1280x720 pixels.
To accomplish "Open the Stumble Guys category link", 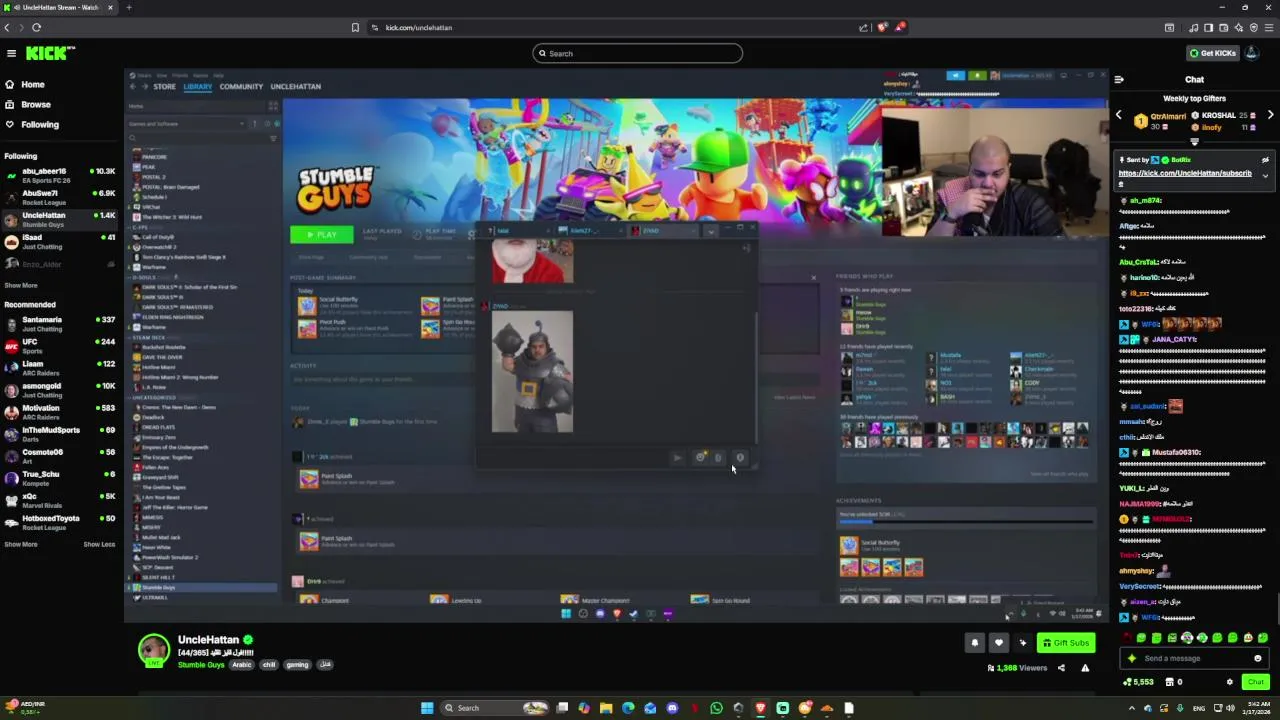I will (201, 665).
